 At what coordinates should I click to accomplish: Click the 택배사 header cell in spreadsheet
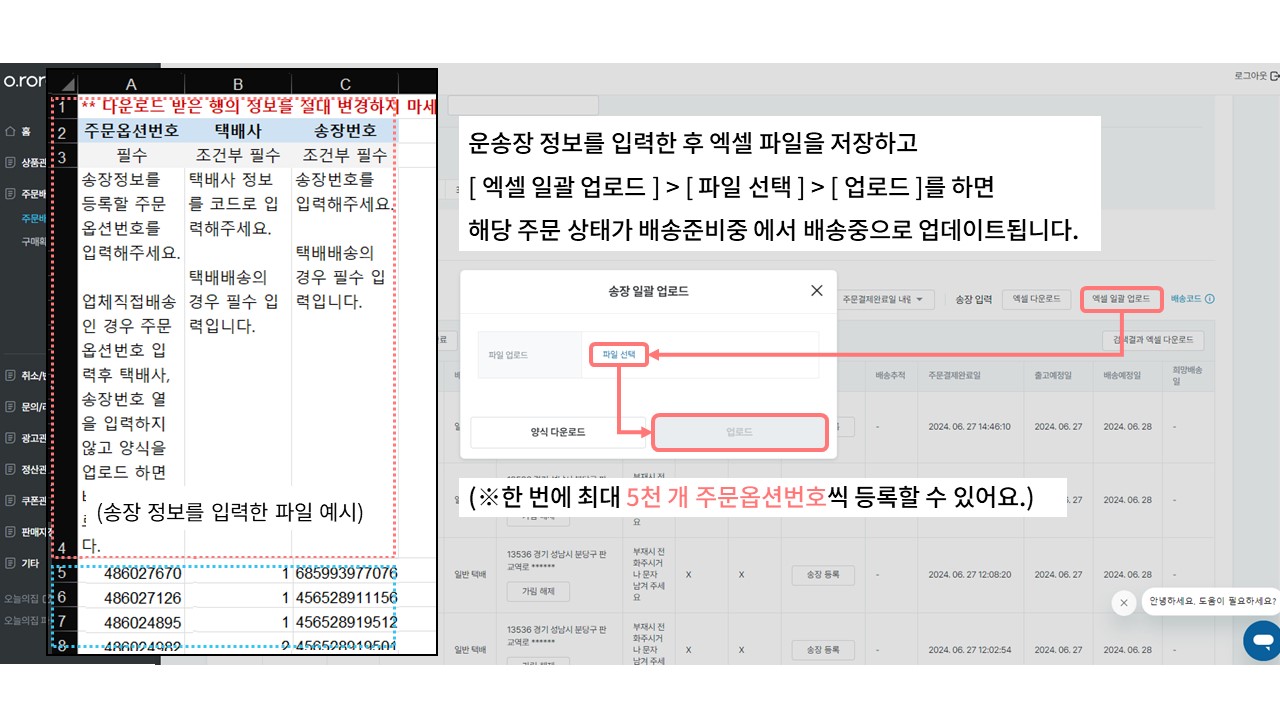(238, 131)
